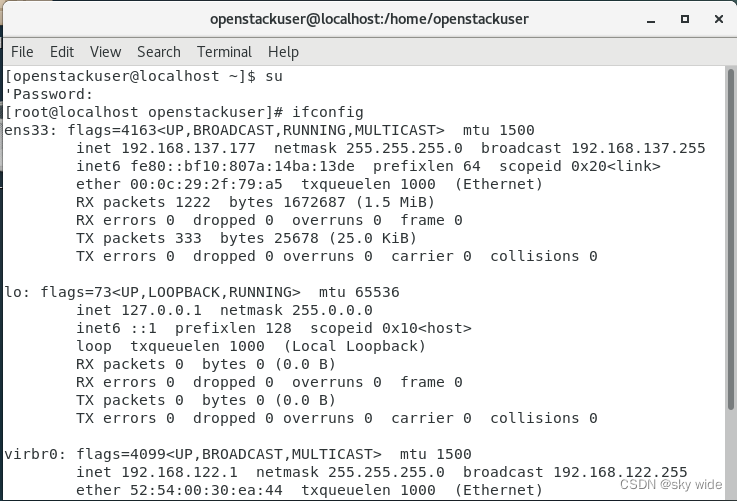Open the Terminal menu
Image resolution: width=737 pixels, height=501 pixels.
pyautogui.click(x=224, y=52)
